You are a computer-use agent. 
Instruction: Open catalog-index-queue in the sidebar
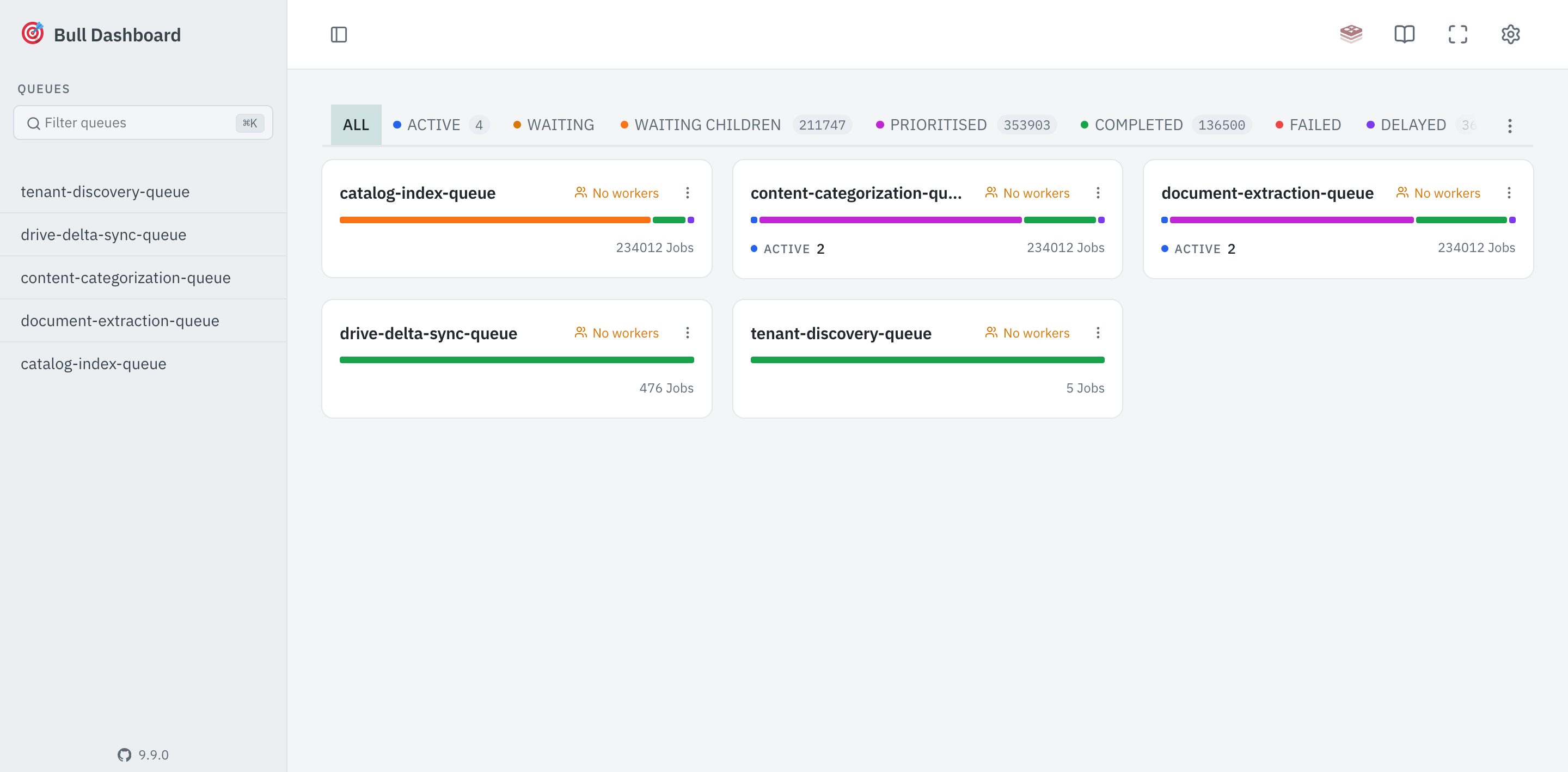pos(143,364)
